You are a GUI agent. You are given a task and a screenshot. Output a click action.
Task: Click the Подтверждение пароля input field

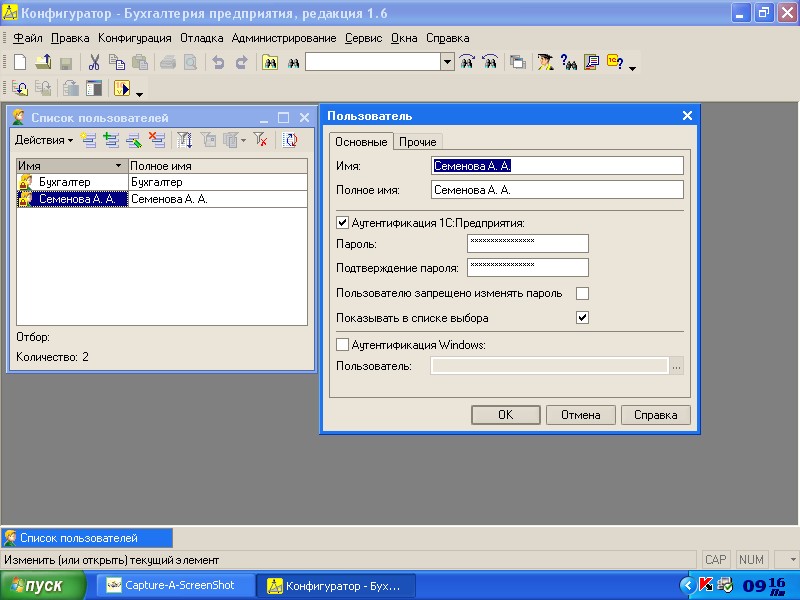point(528,267)
